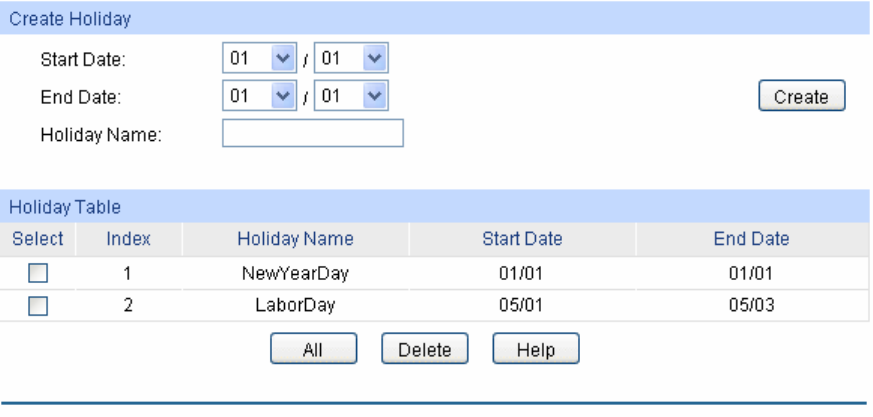Click the Select column header
873x417 pixels.
[x=38, y=239]
